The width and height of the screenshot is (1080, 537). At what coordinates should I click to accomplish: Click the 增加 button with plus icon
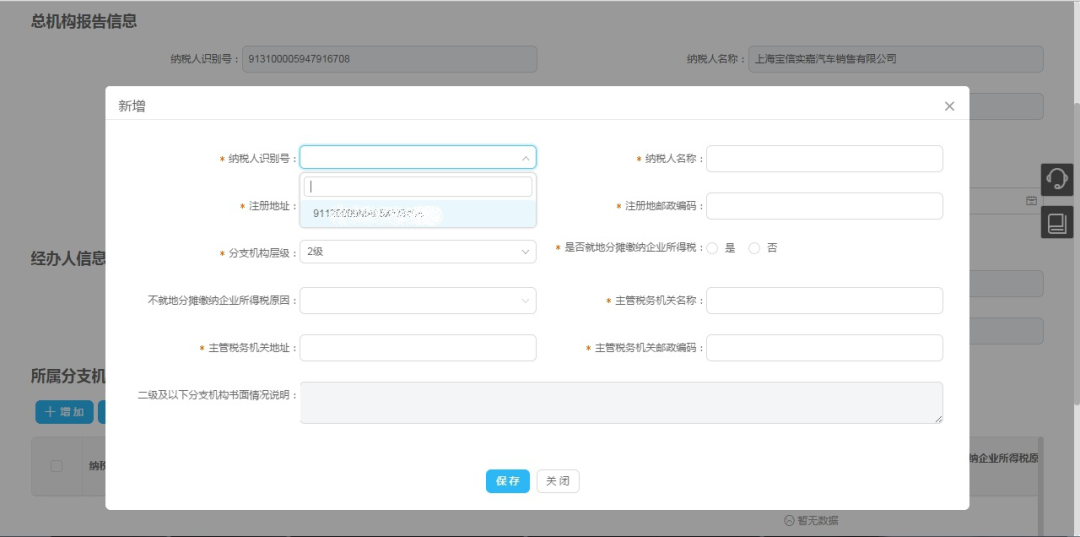coord(64,412)
